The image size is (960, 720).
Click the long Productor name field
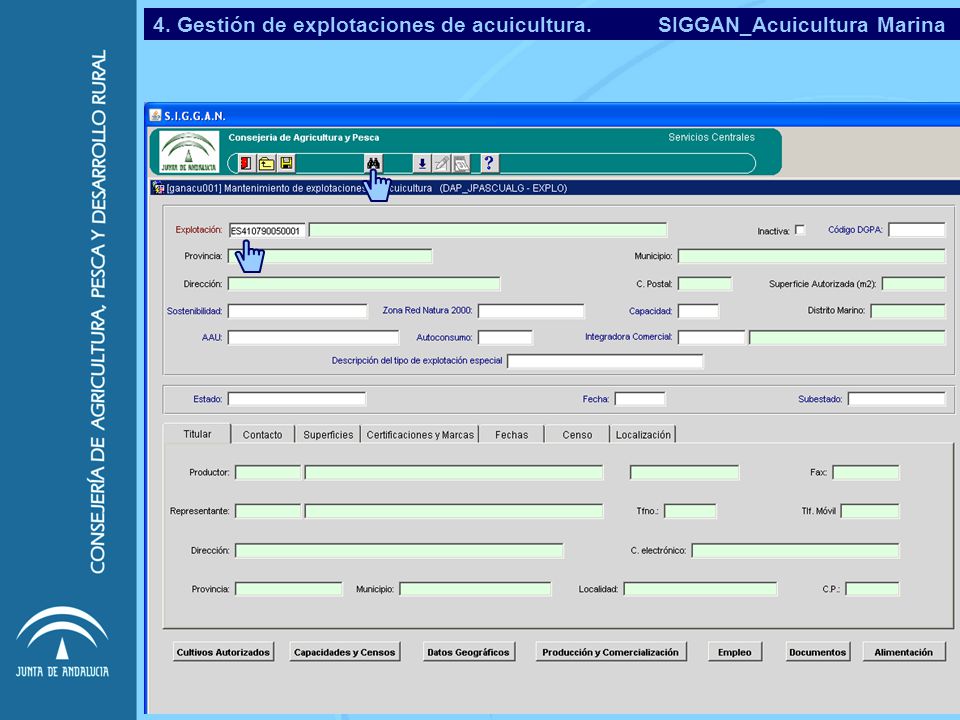click(454, 472)
